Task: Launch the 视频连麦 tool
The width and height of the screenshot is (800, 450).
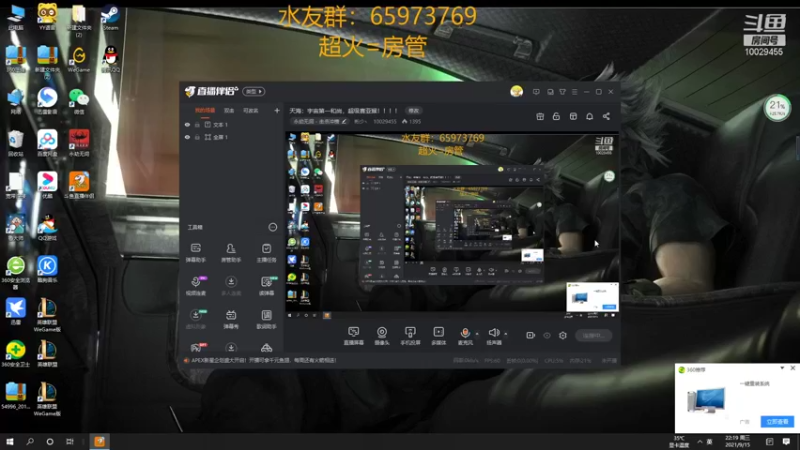Action: [x=195, y=285]
